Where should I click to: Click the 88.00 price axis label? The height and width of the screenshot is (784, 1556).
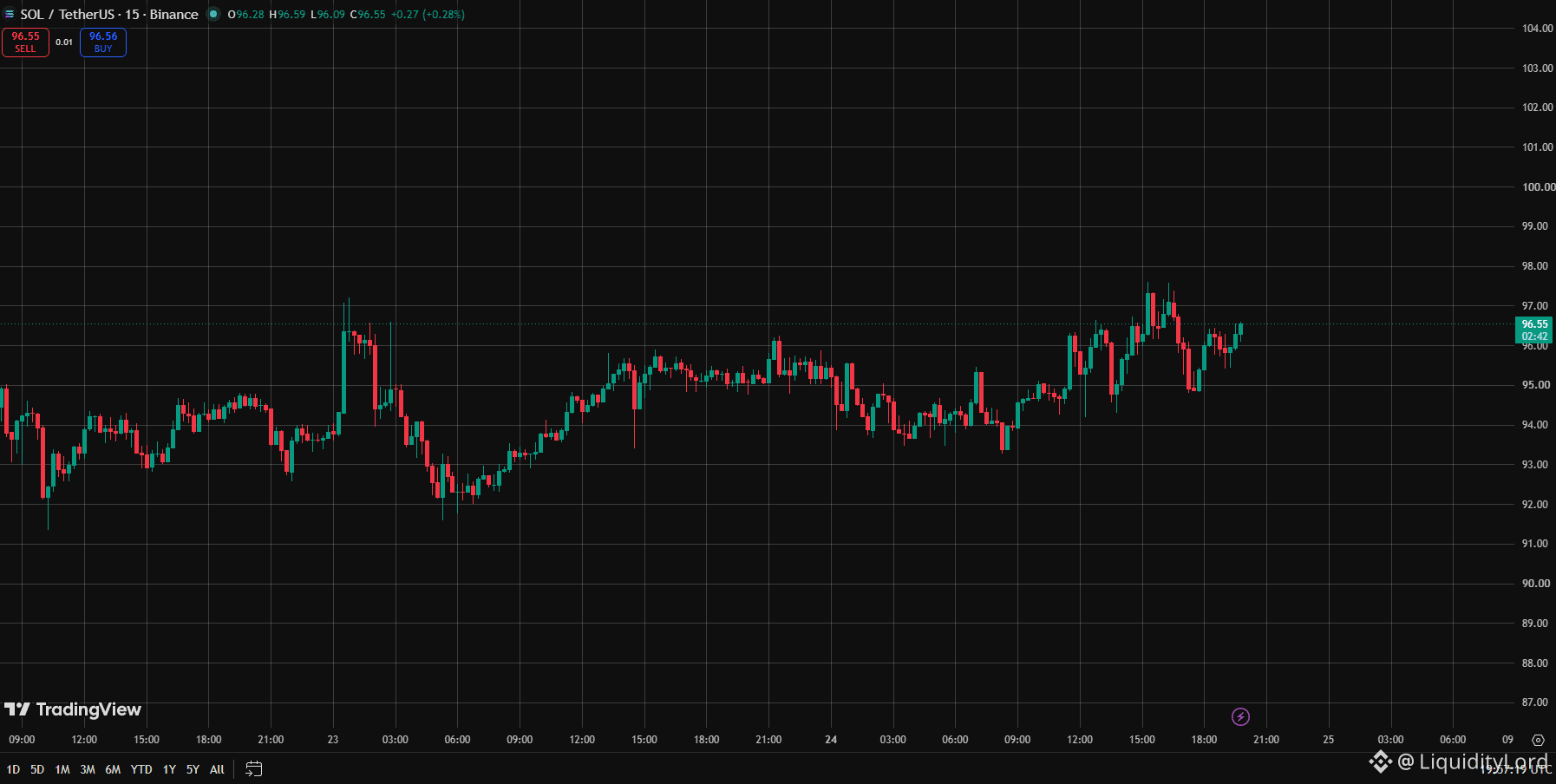(x=1534, y=663)
